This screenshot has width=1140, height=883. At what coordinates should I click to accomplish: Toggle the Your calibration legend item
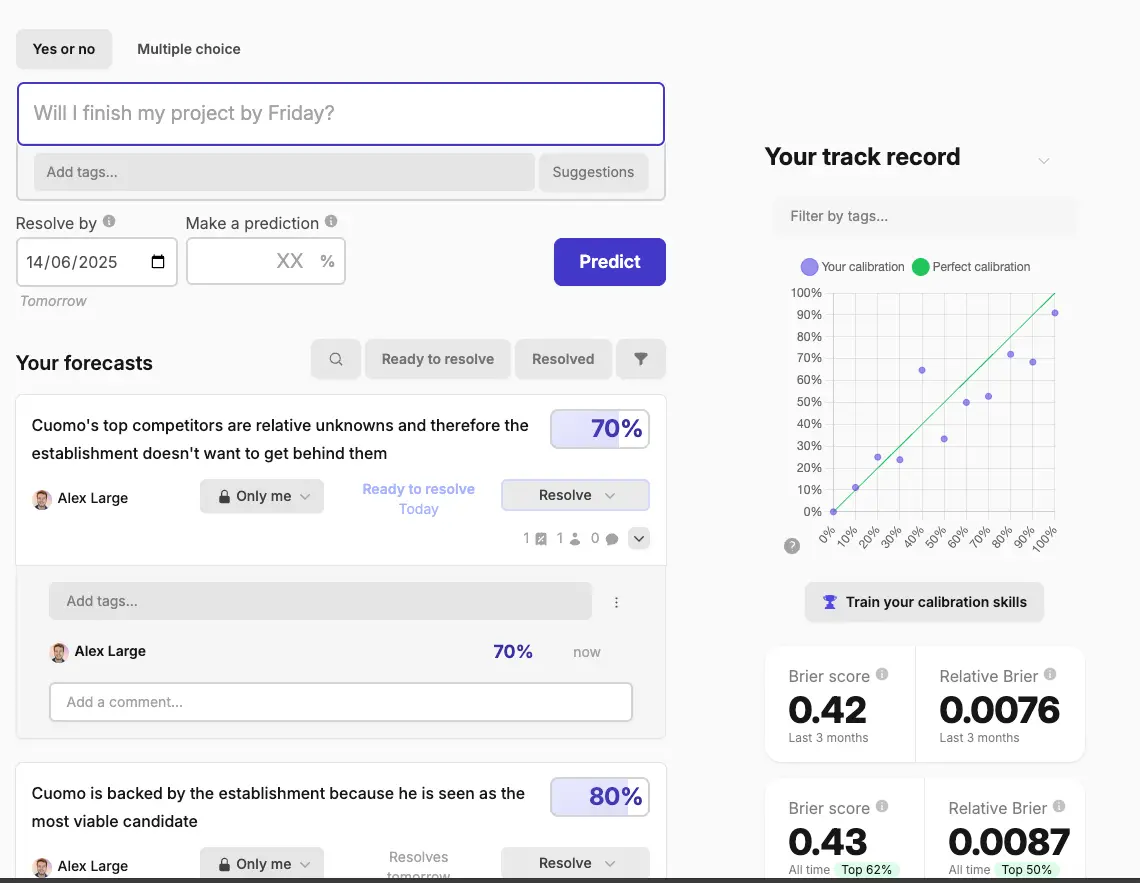852,267
